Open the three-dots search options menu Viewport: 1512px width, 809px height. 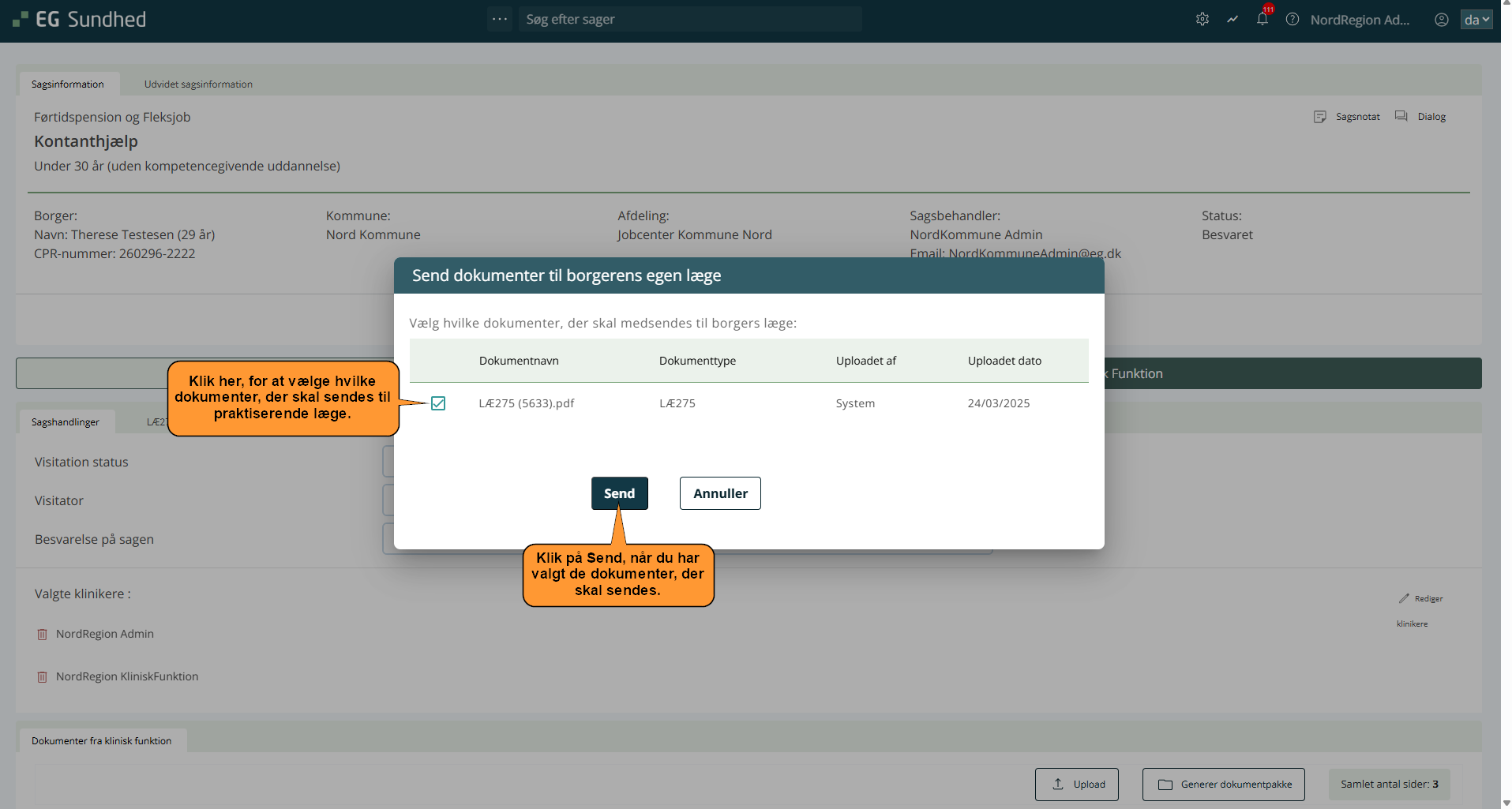pyautogui.click(x=500, y=19)
